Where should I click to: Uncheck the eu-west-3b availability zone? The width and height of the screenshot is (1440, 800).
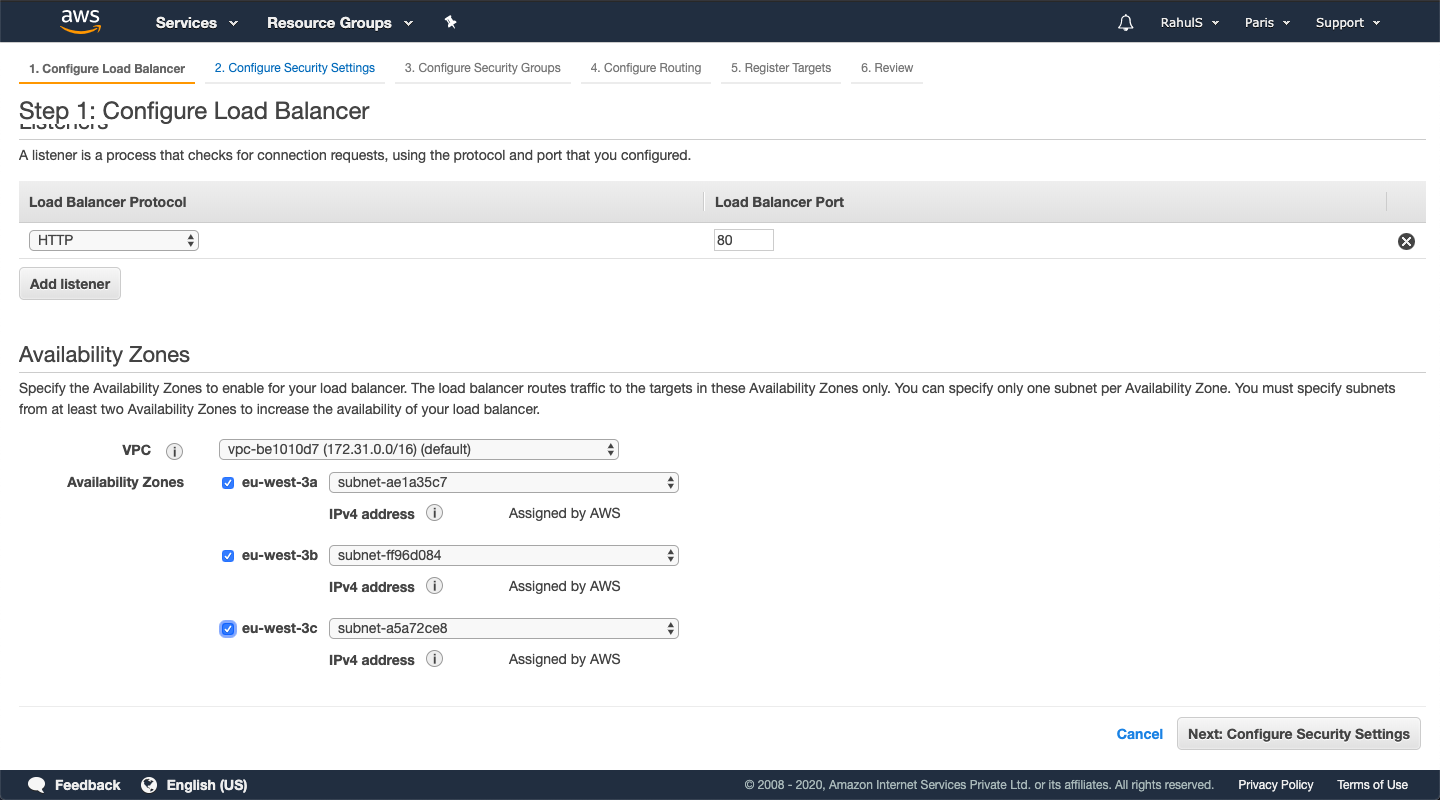[228, 556]
